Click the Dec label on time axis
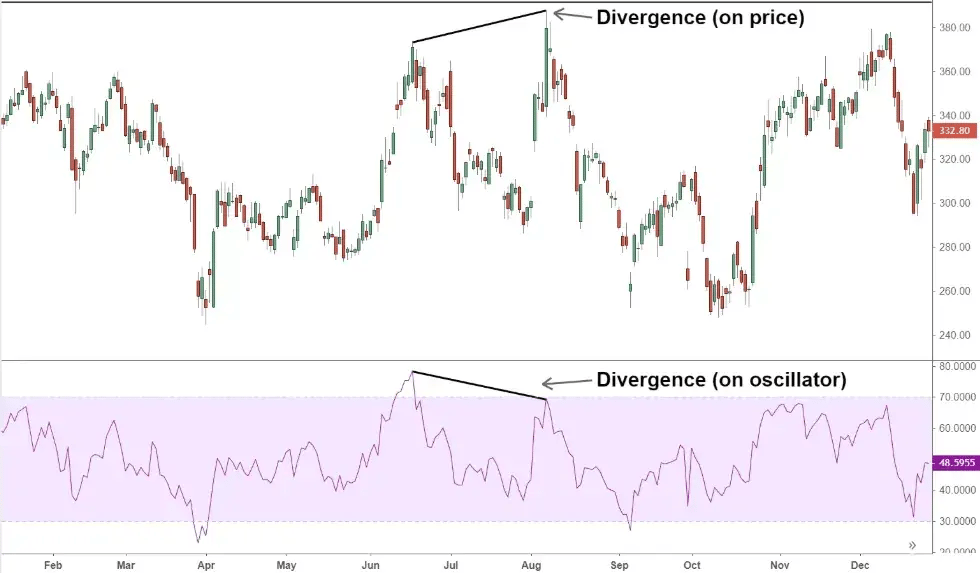Screen dimensions: 980x573 click(x=860, y=563)
